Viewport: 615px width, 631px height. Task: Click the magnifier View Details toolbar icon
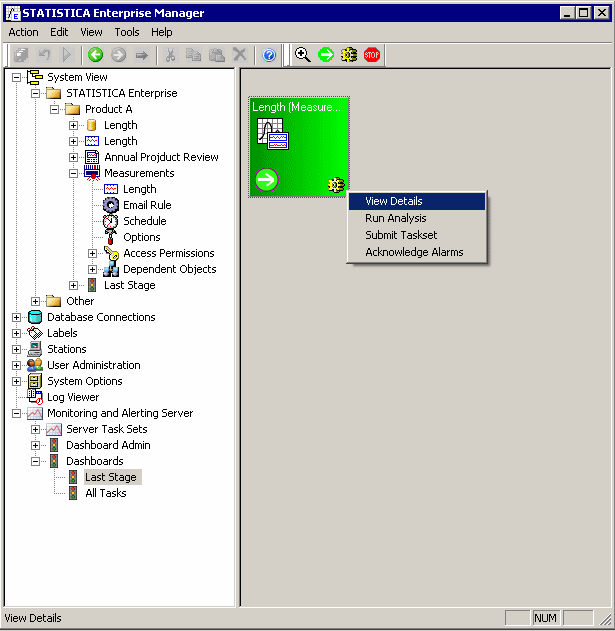point(303,55)
